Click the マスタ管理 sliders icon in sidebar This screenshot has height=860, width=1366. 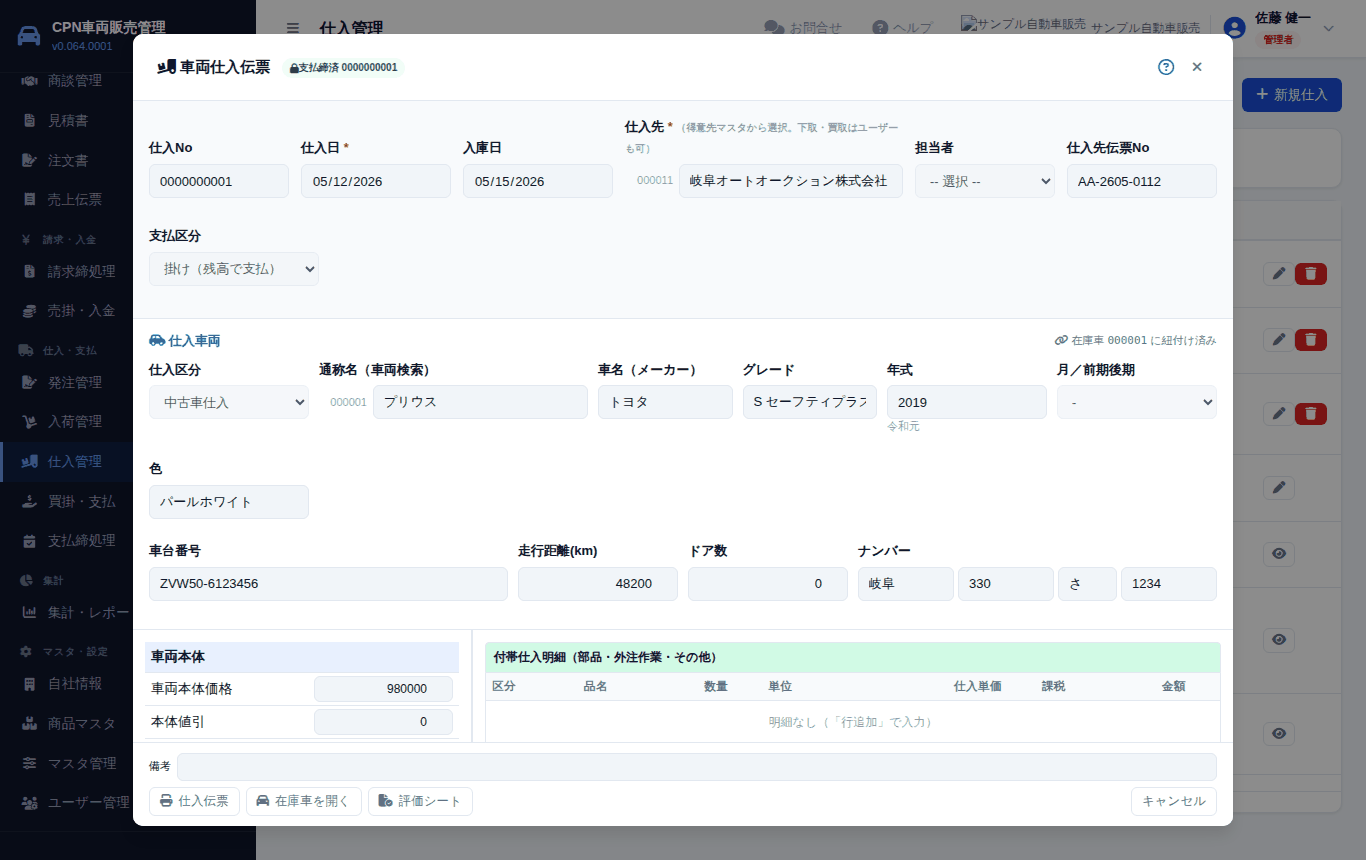pyautogui.click(x=29, y=763)
